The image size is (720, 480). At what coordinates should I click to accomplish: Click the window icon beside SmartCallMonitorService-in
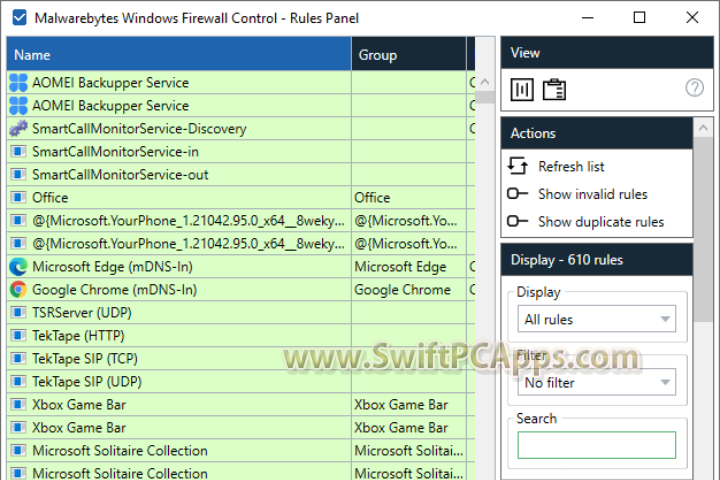(x=18, y=151)
